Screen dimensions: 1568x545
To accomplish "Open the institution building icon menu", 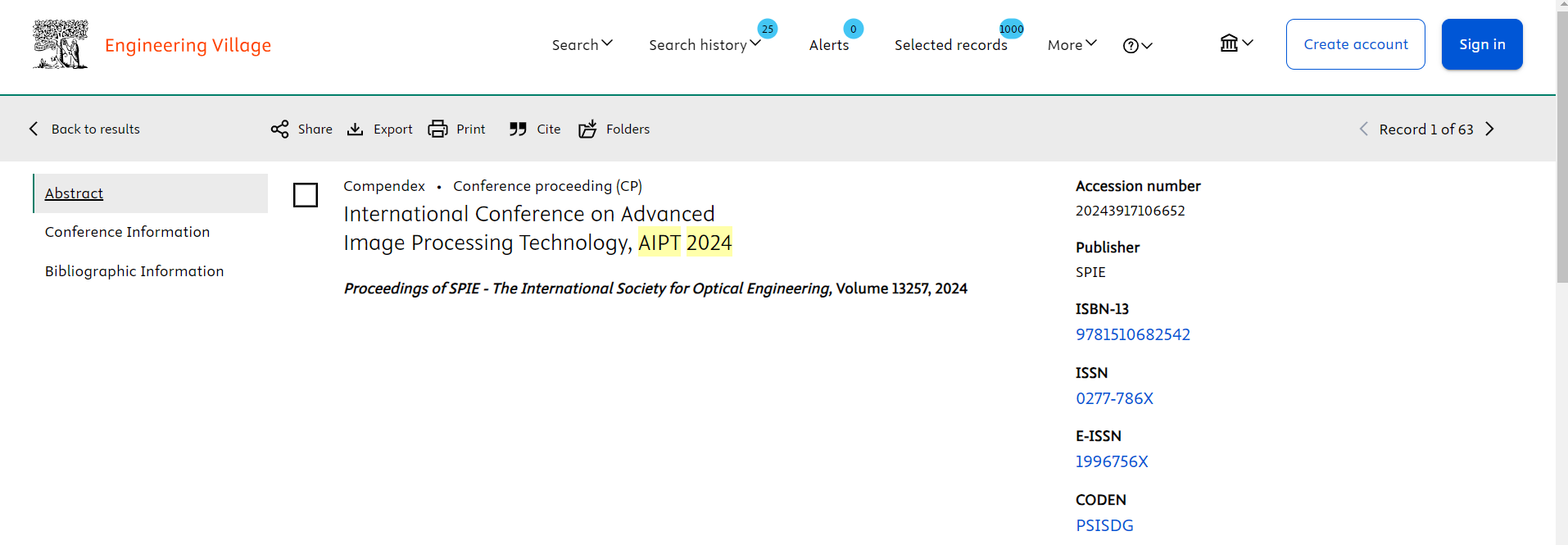I will [1236, 43].
